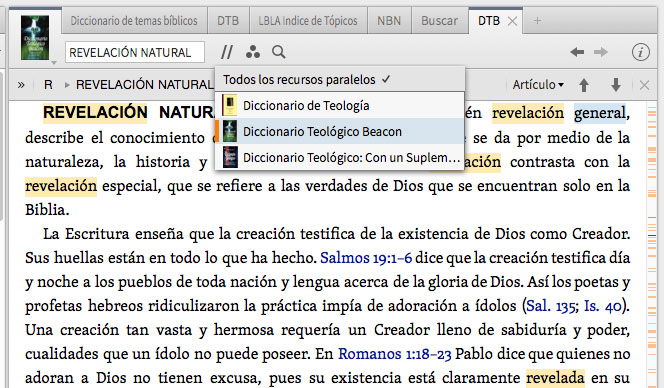The height and width of the screenshot is (388, 664).
Task: Open the parallel resources icon
Action: [x=227, y=52]
